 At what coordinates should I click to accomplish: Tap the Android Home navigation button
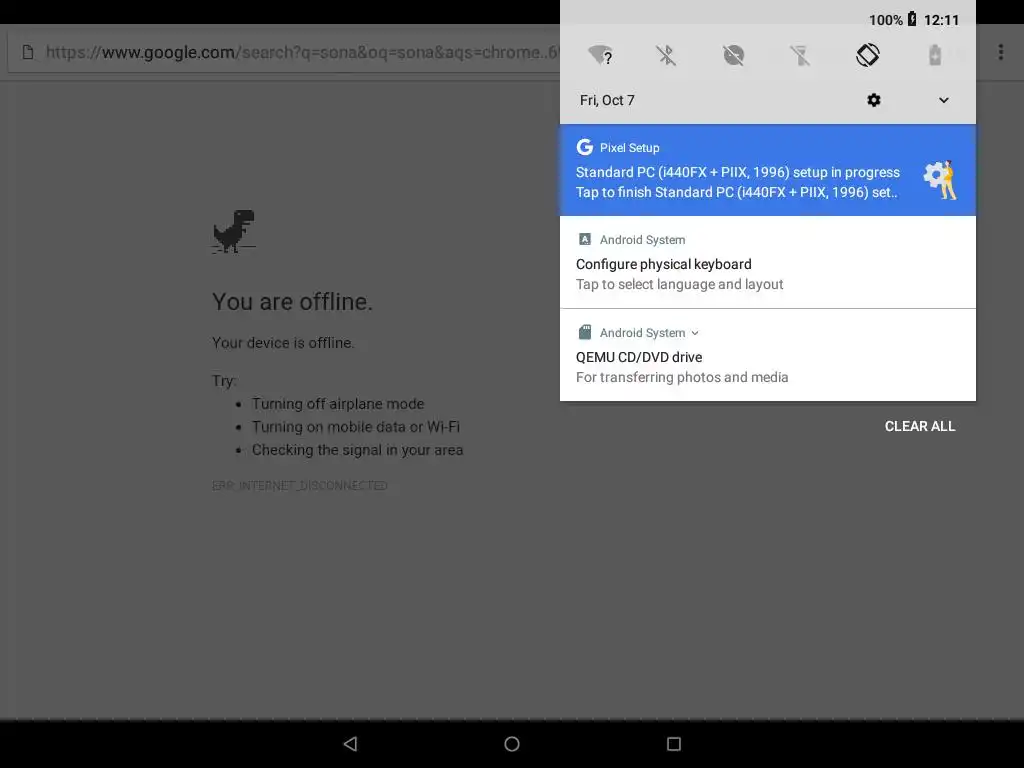point(512,744)
